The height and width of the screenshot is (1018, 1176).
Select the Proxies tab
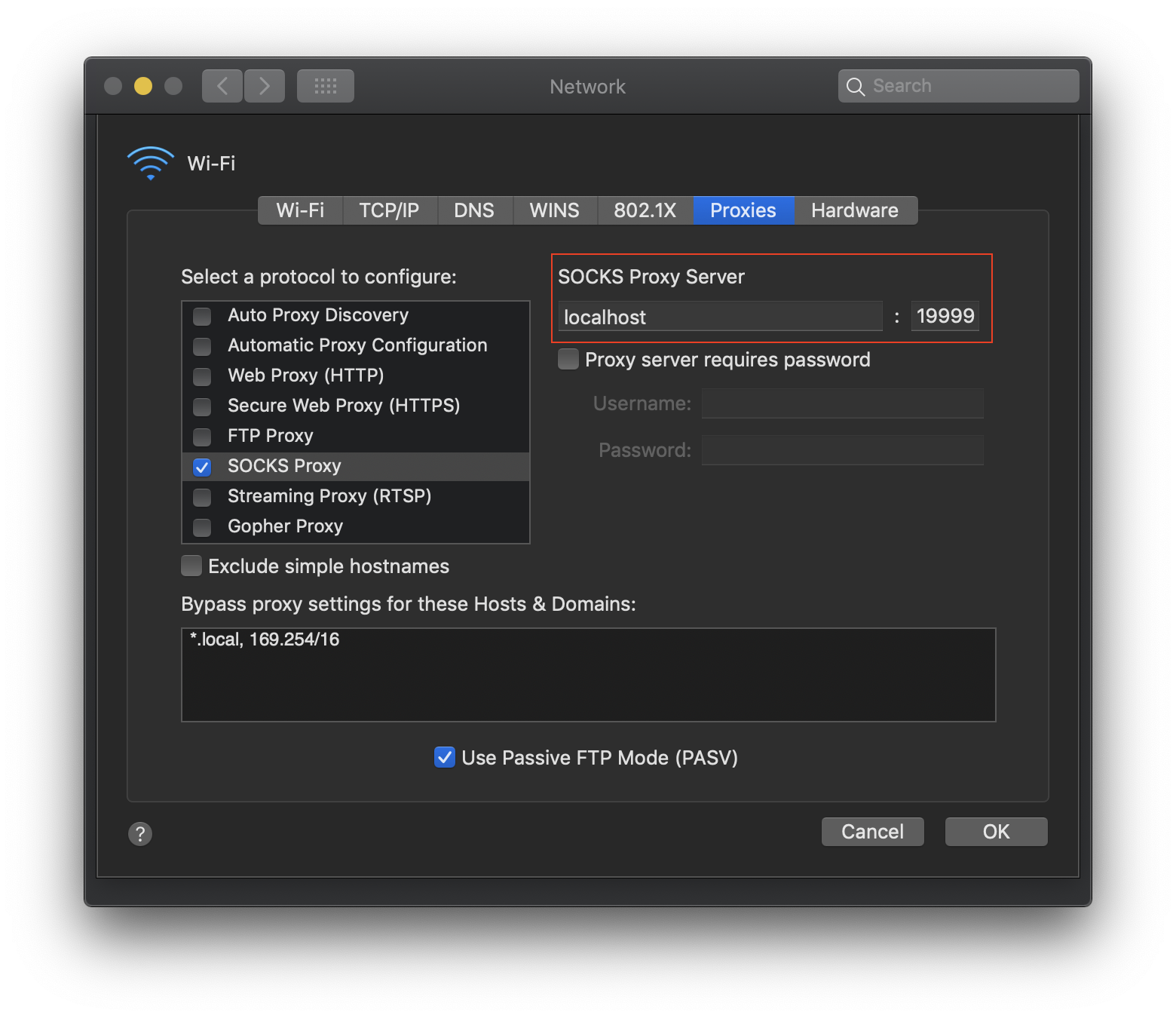click(743, 210)
